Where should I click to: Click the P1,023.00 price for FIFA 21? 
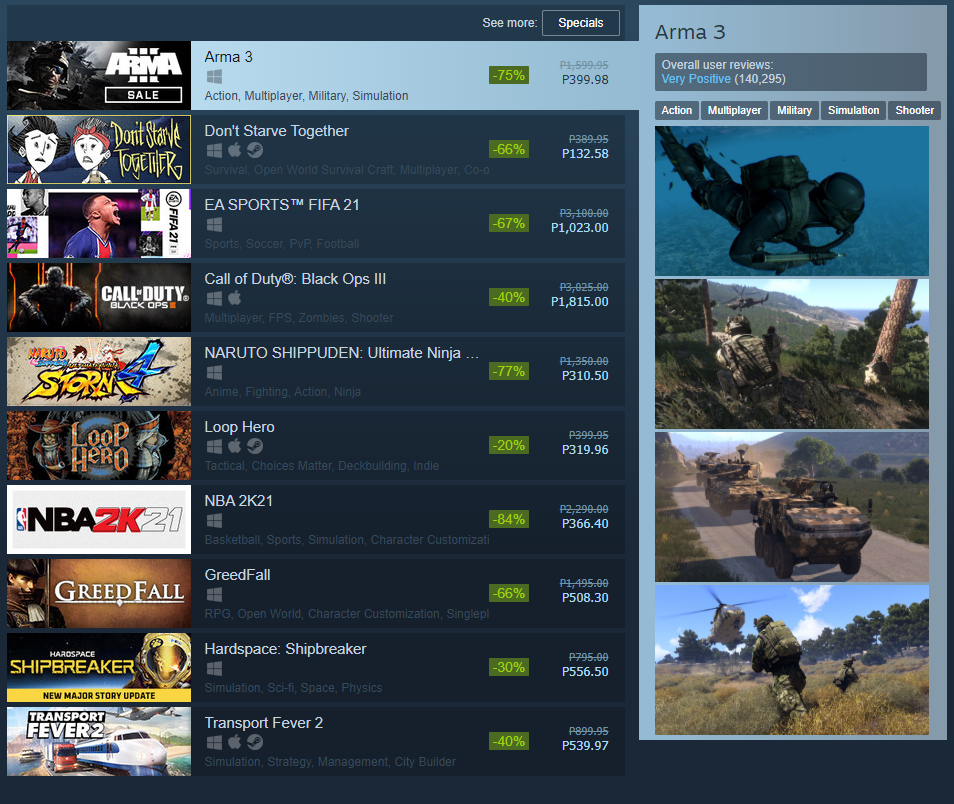(x=579, y=228)
